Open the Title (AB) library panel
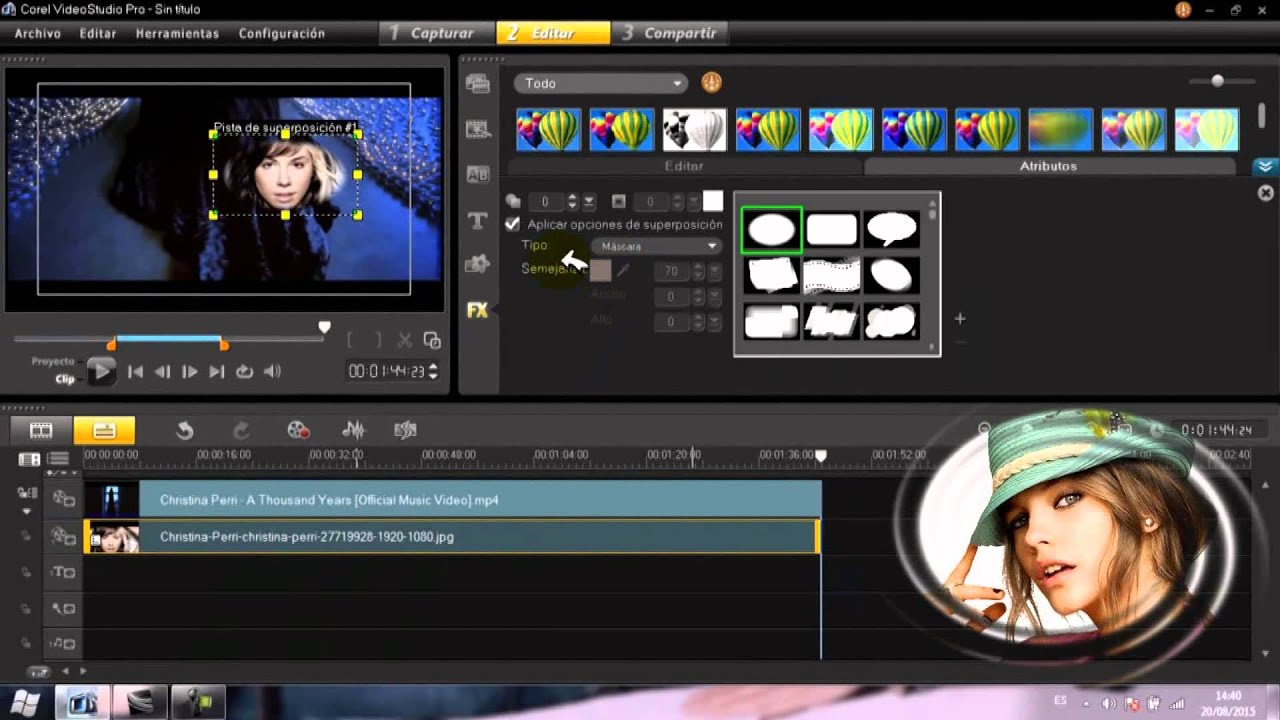Image resolution: width=1280 pixels, height=720 pixels. (477, 174)
